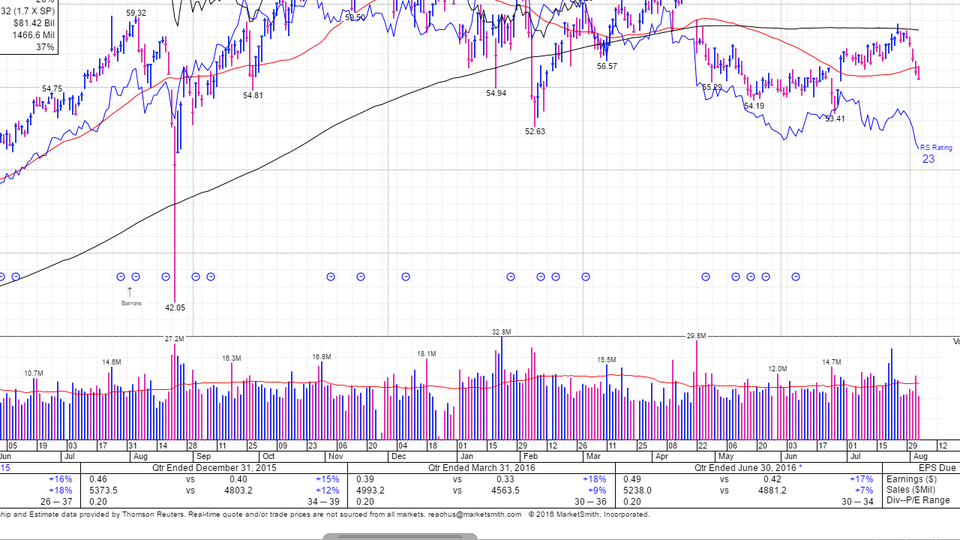Click the Earnings ($) row label

pos(912,479)
